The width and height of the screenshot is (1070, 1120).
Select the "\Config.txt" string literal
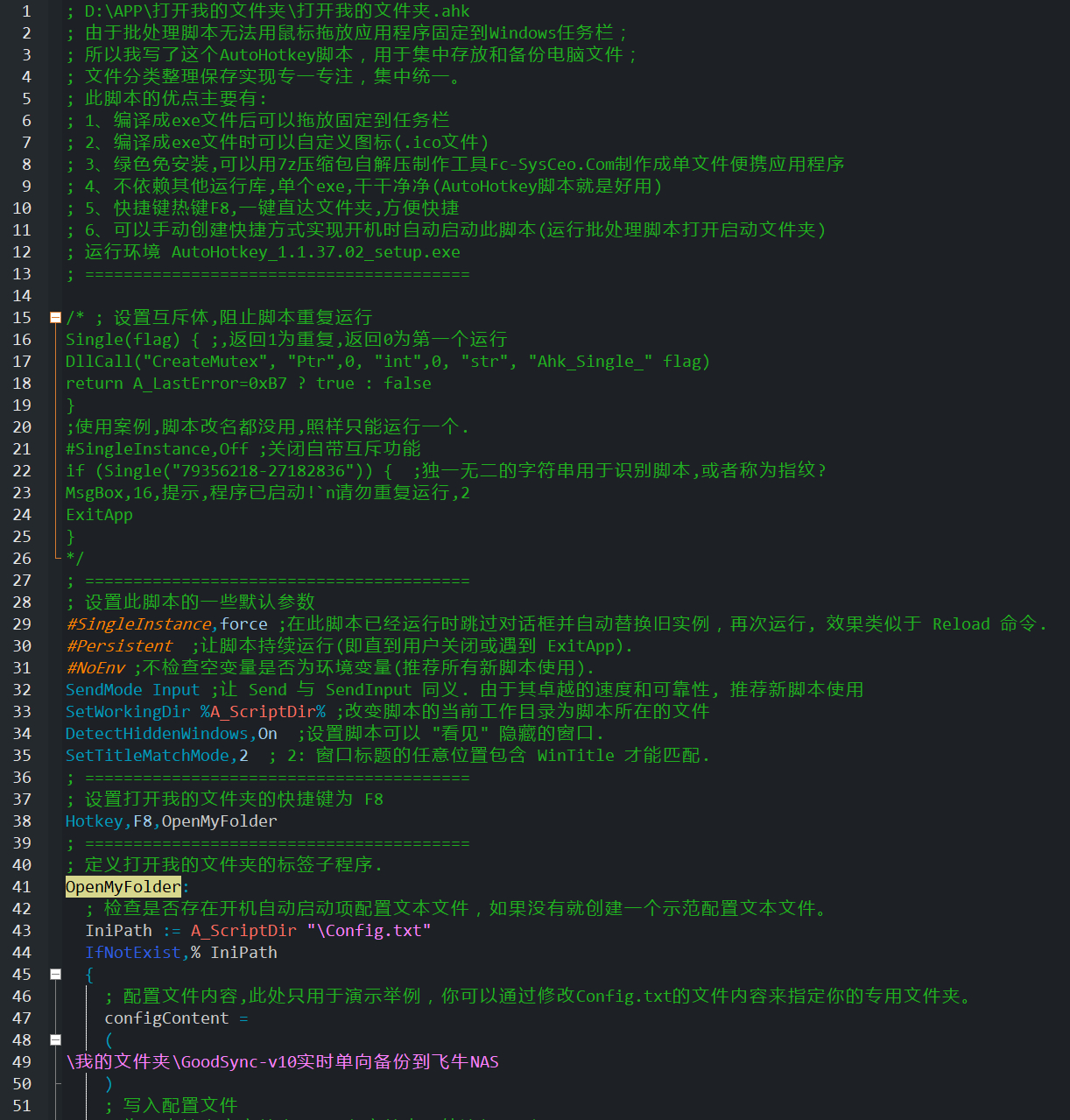[x=370, y=930]
